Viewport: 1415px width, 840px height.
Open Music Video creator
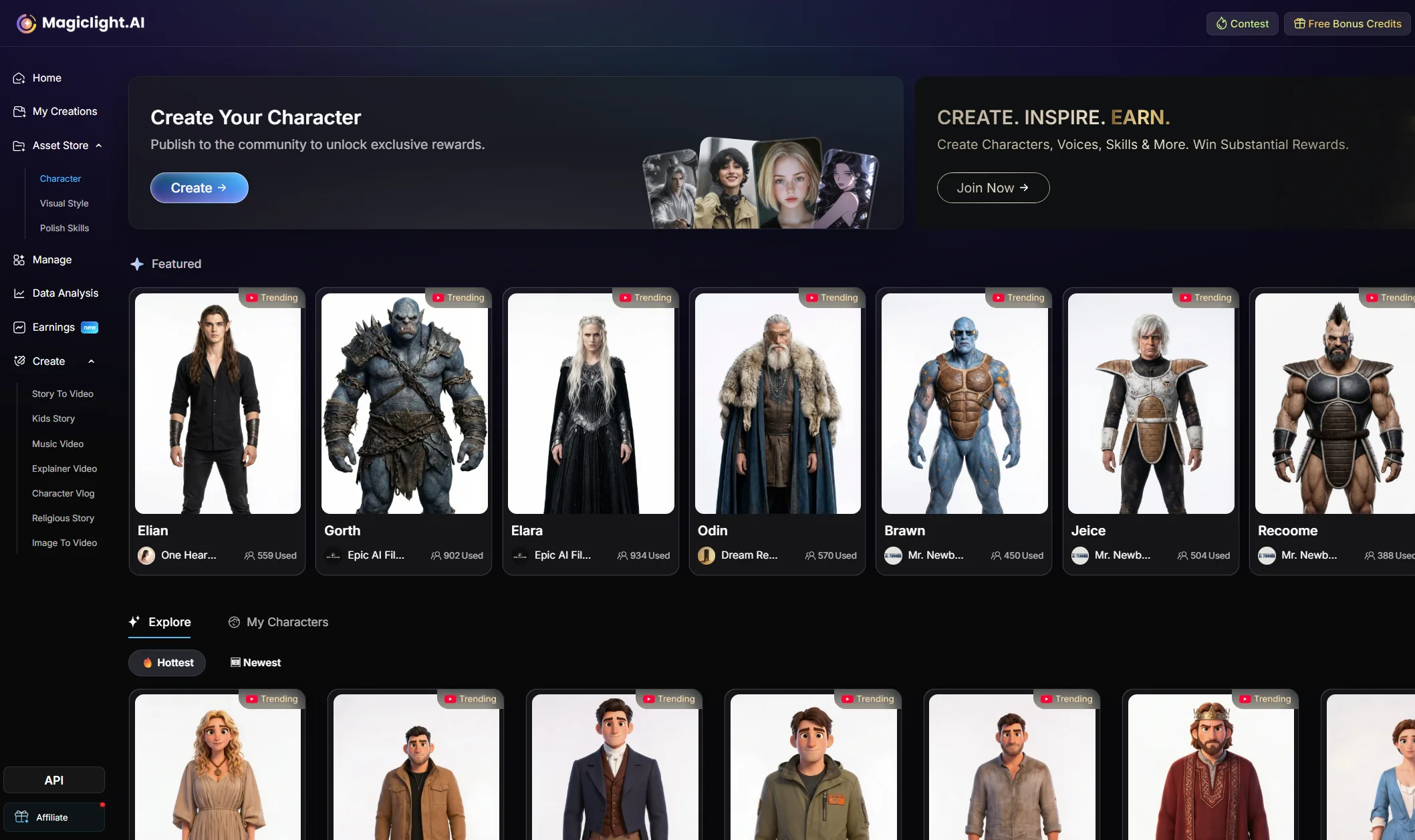click(57, 444)
